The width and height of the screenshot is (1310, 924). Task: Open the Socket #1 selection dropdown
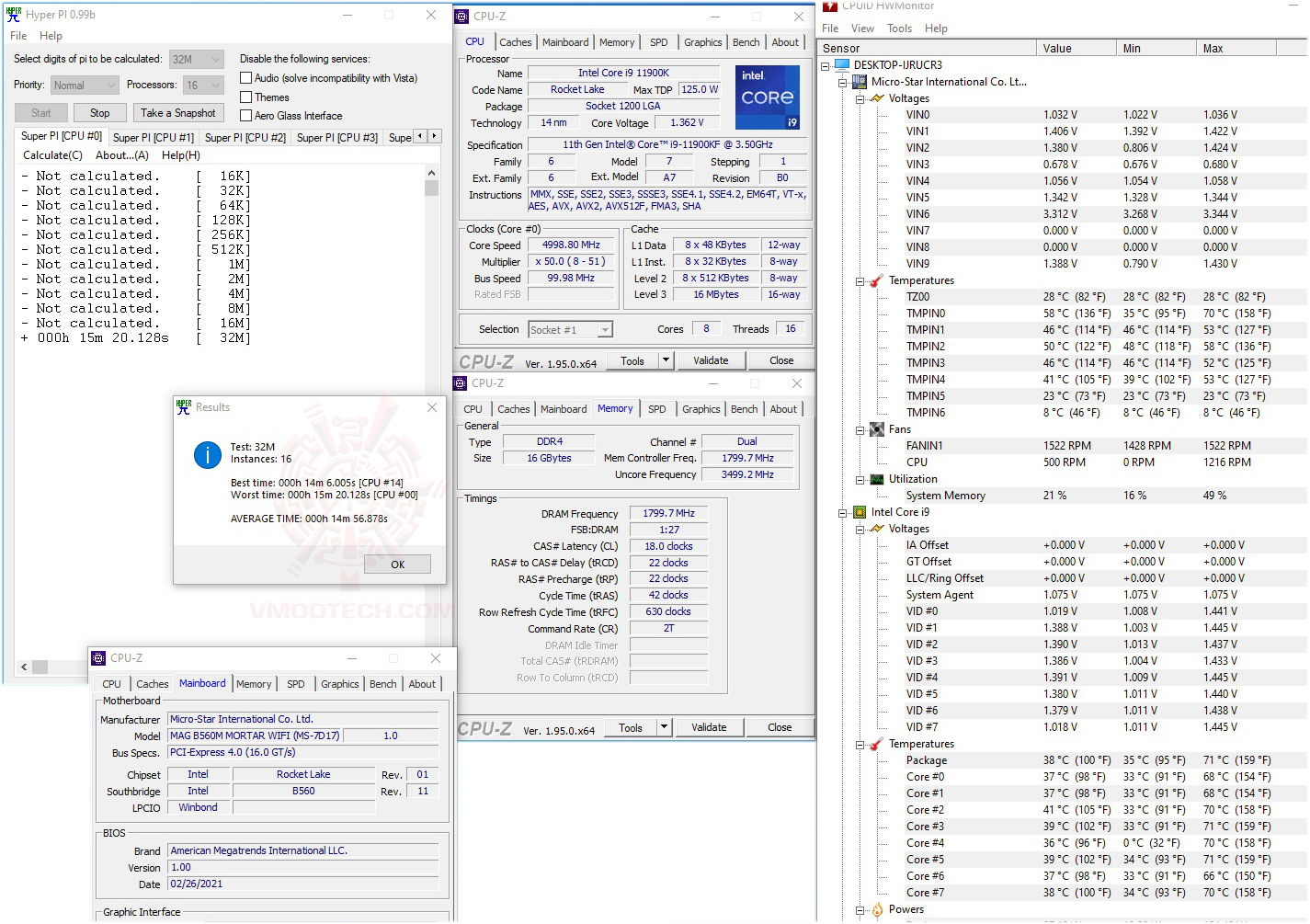pos(604,329)
